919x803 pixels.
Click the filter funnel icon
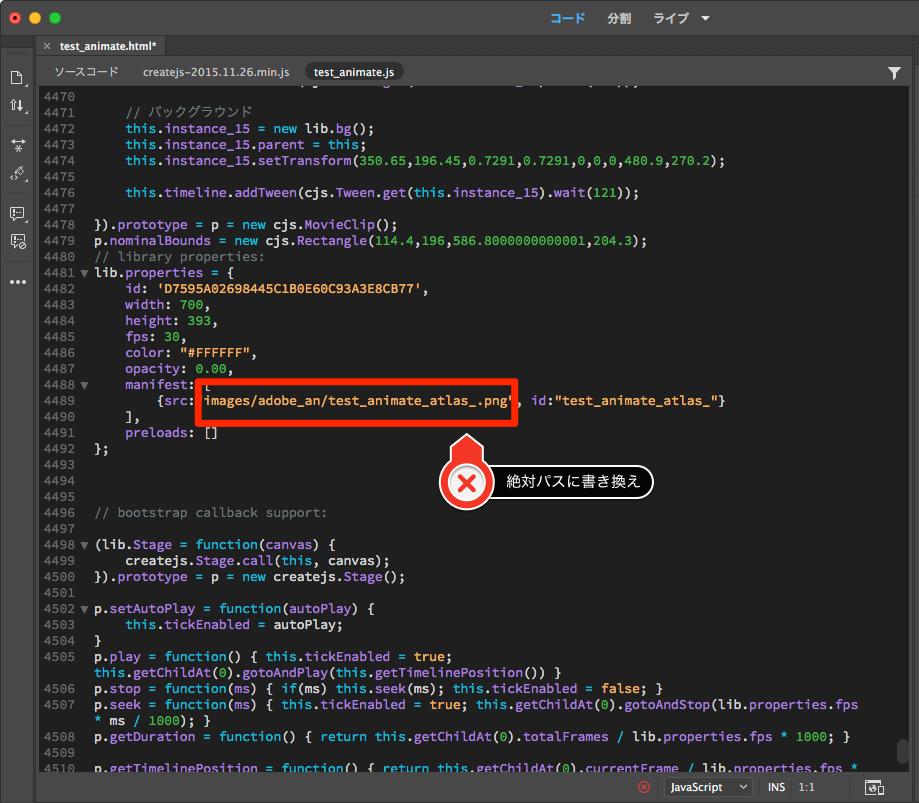click(x=894, y=73)
